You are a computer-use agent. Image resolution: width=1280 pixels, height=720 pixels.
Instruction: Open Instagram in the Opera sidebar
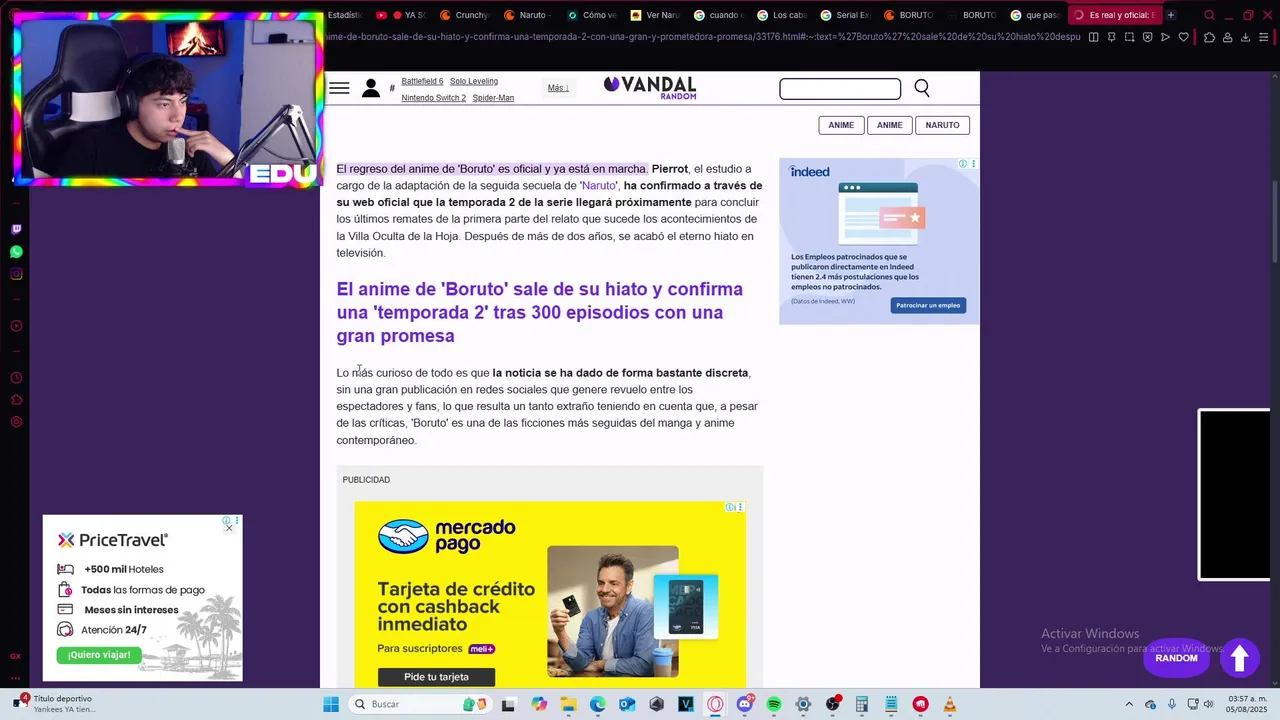pyautogui.click(x=16, y=274)
